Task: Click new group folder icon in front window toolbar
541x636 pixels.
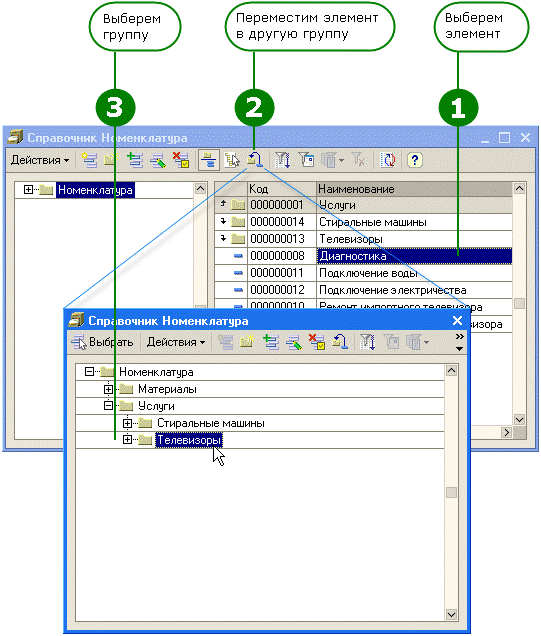Action: [x=247, y=342]
